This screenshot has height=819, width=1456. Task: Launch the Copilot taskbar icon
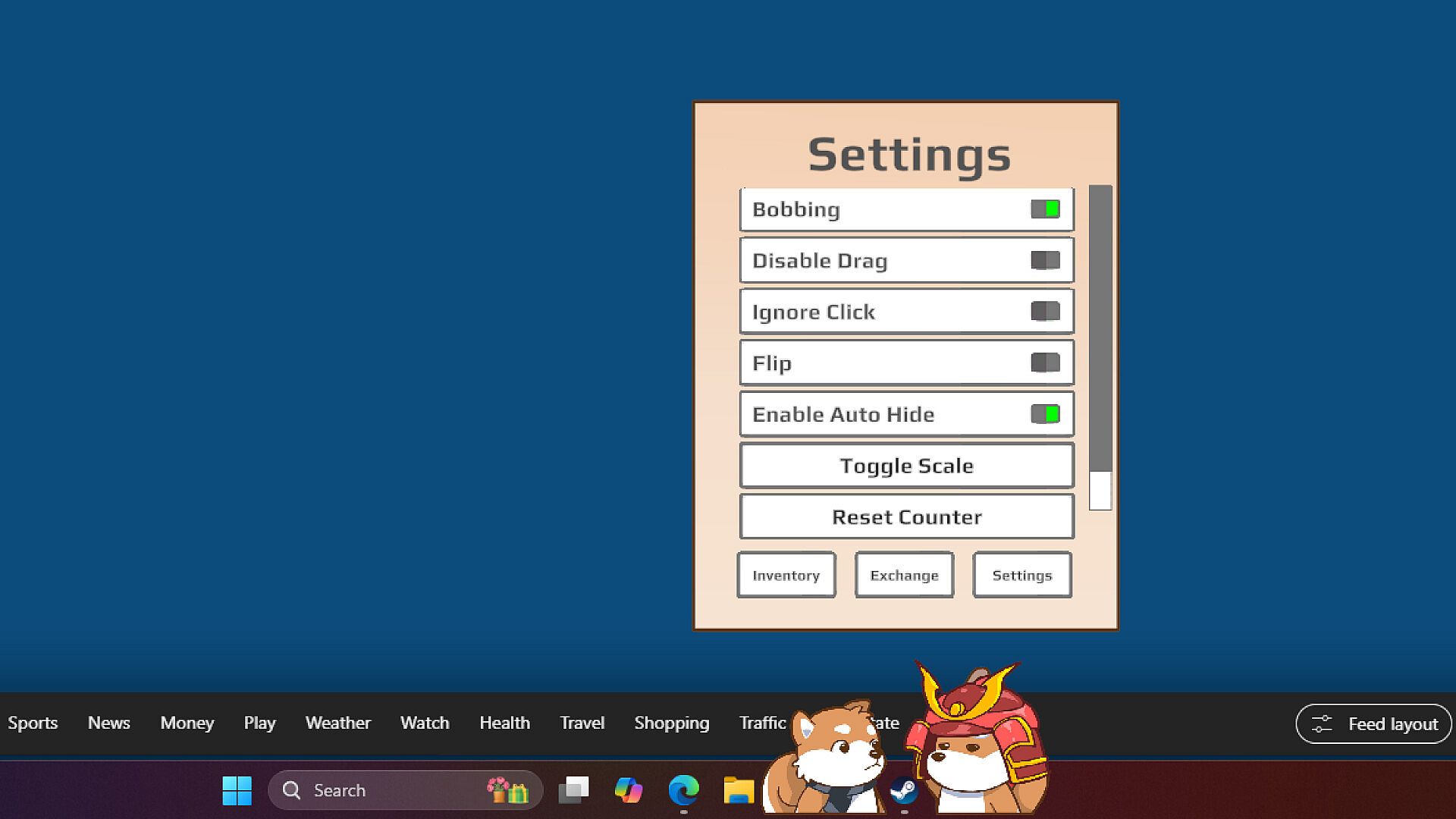(x=628, y=790)
